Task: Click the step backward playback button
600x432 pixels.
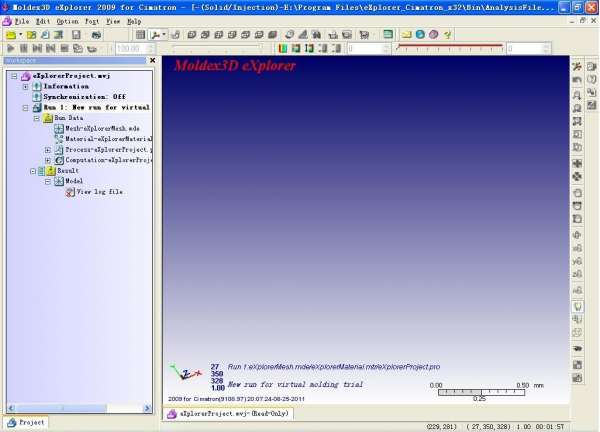Action: click(51, 49)
